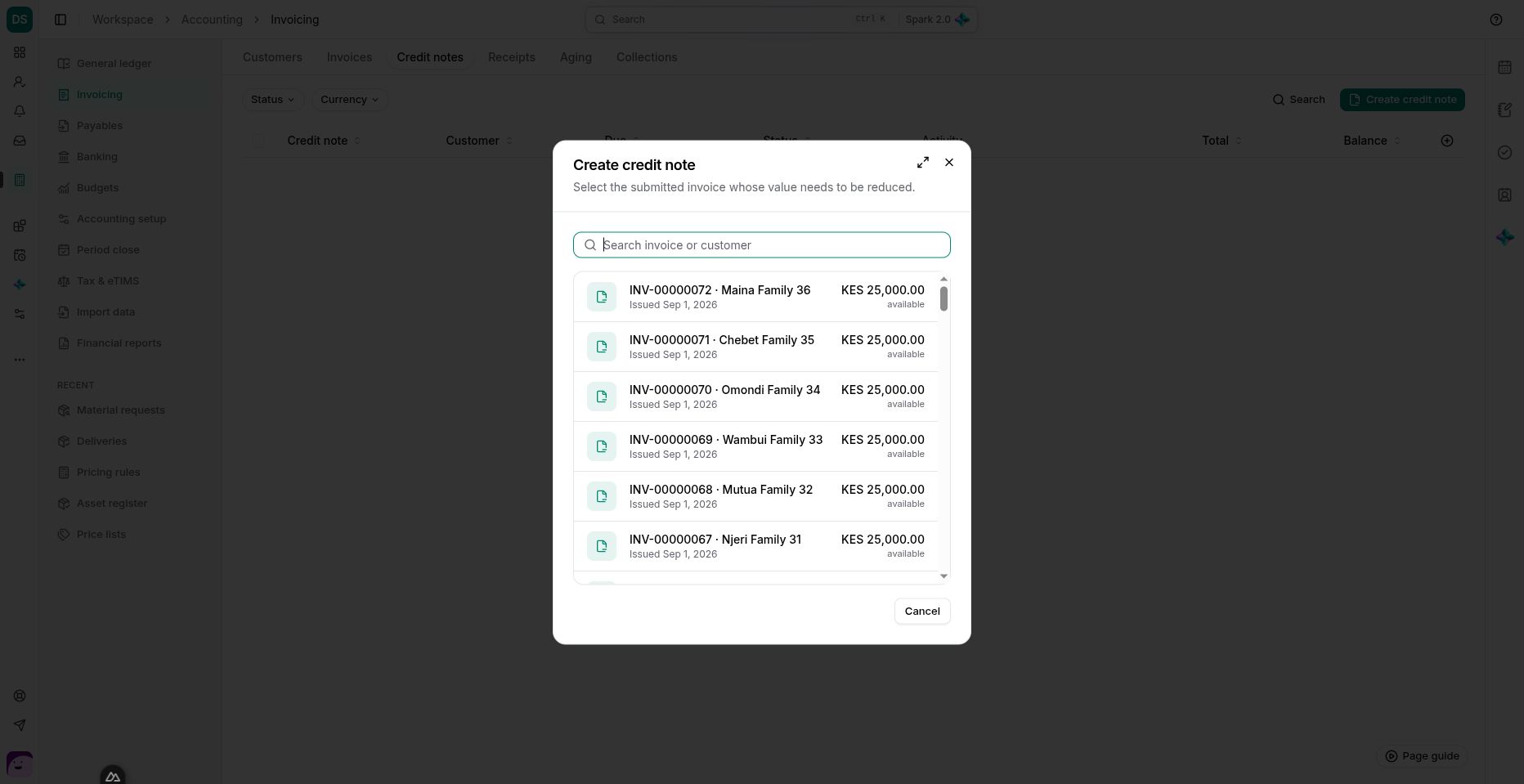This screenshot has width=1524, height=784.
Task: Sort by the Credit note column
Action: tap(324, 141)
